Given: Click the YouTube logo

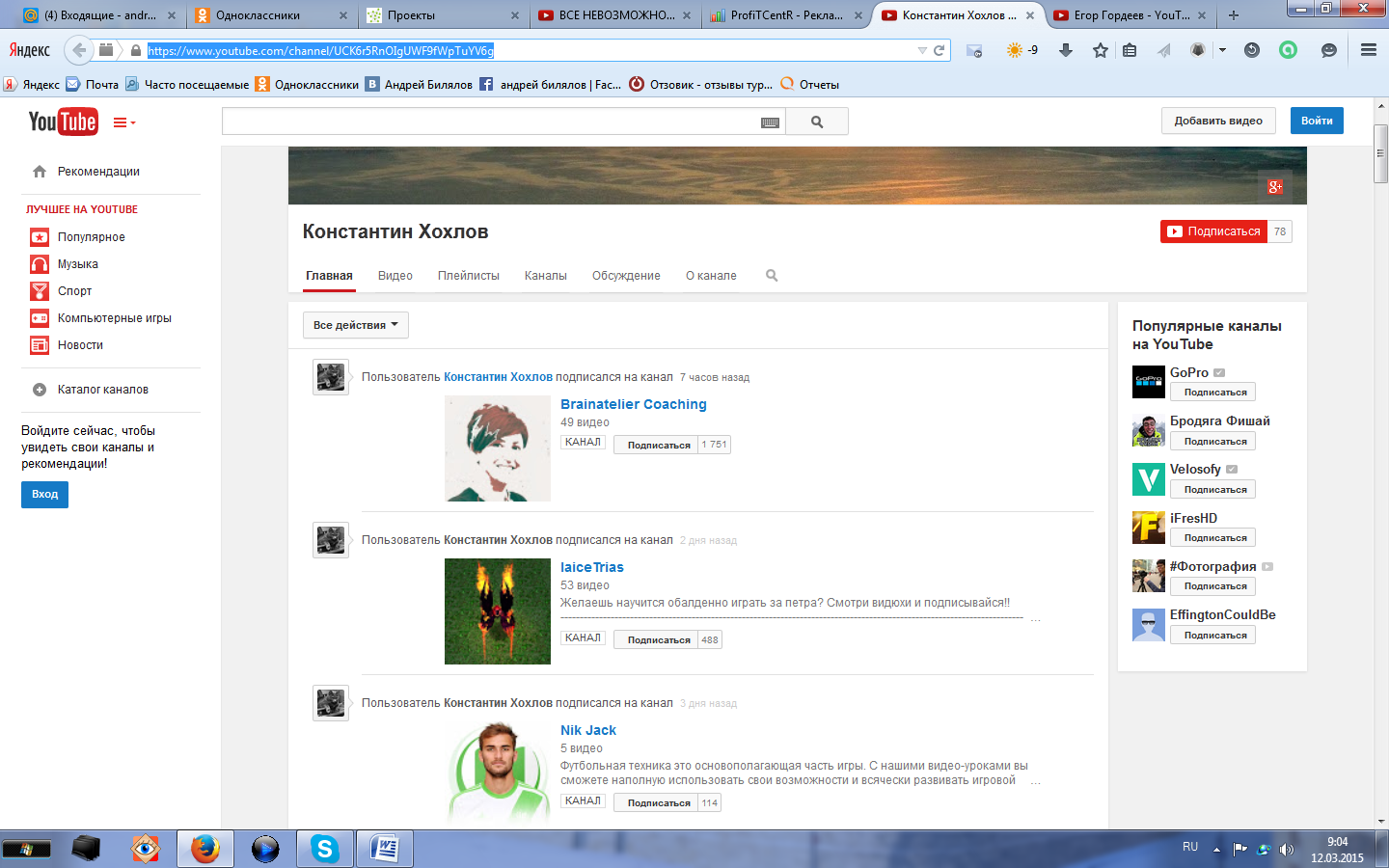Looking at the screenshot, I should point(63,122).
